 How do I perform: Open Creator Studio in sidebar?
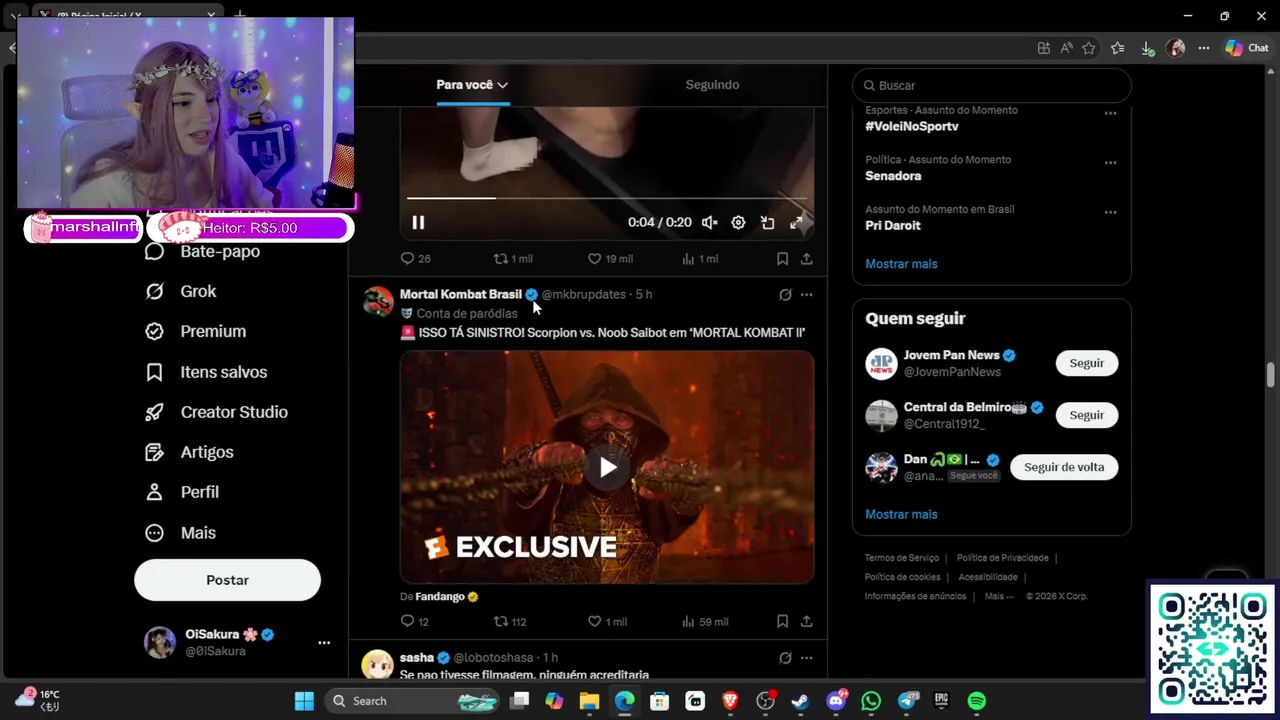216,412
